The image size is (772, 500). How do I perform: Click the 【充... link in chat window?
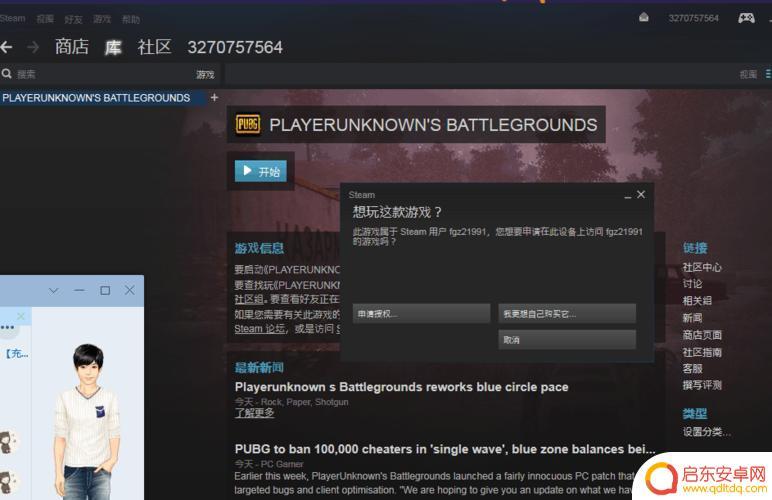point(17,353)
